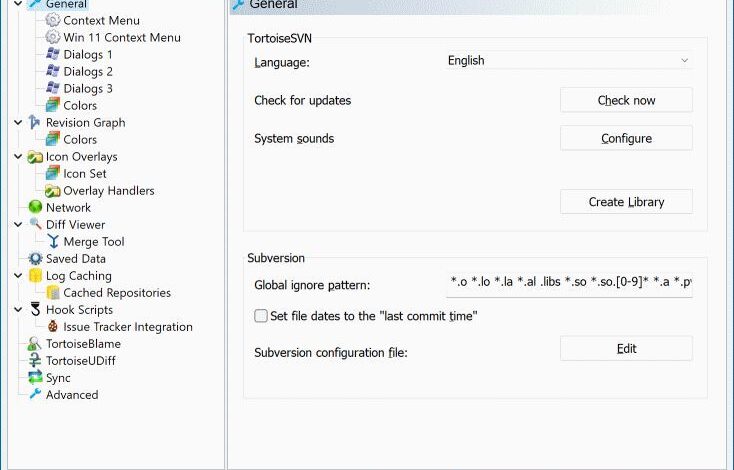This screenshot has height=470, width=734.
Task: Open the Merge Tool icon entry
Action: pyautogui.click(x=53, y=242)
